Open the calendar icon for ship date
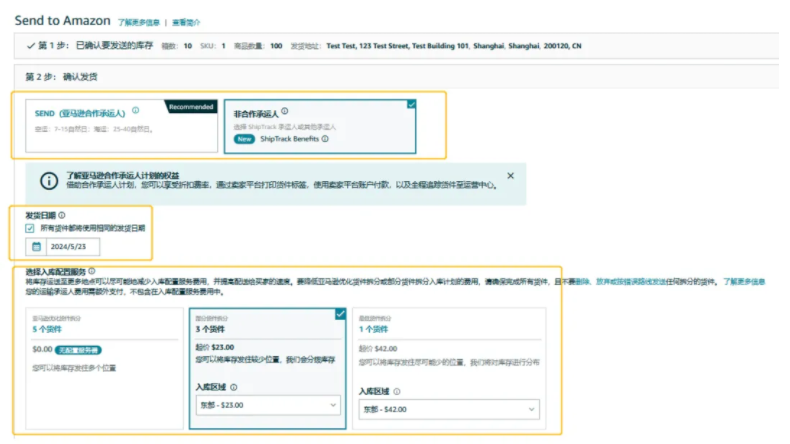 (x=36, y=246)
